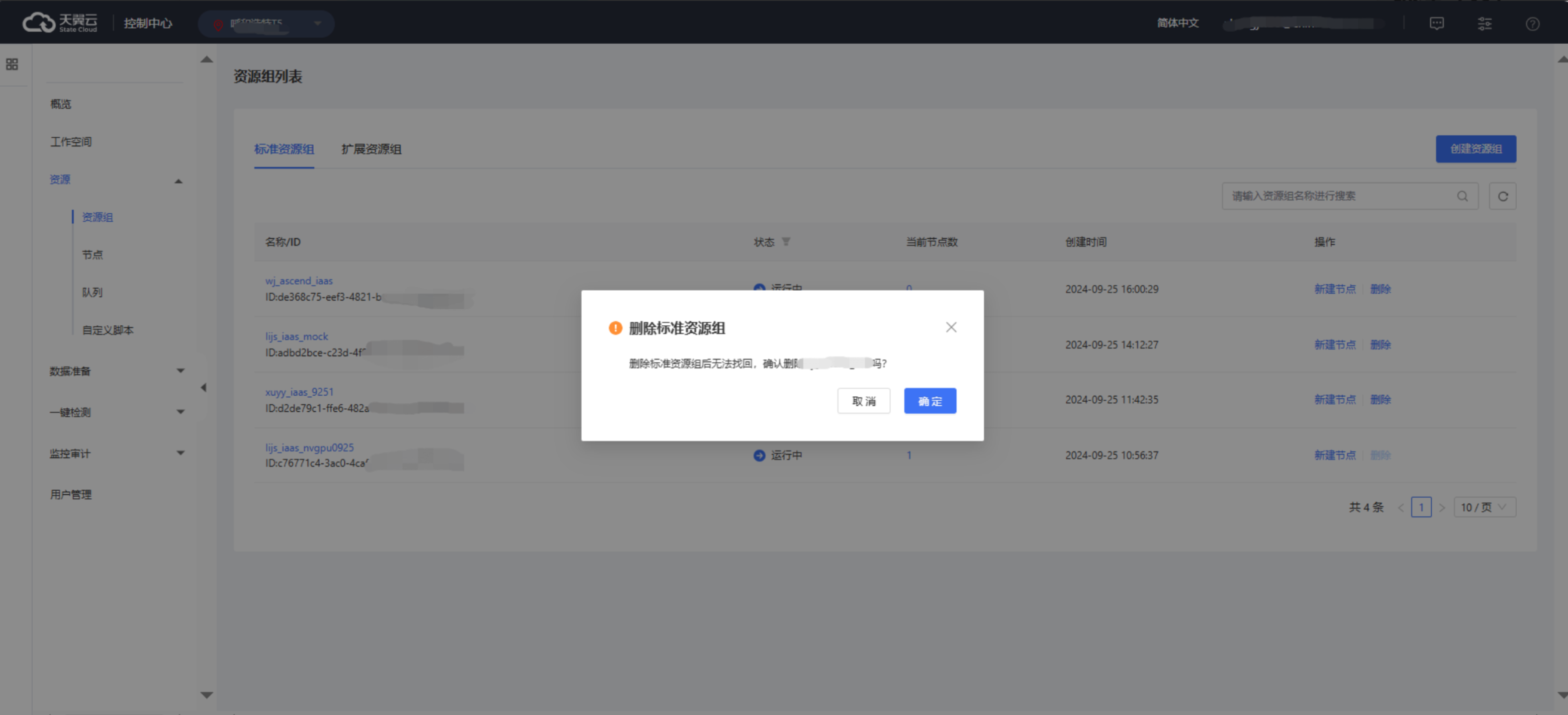Open the lijs_iaas_nvgpu0925 resource group
Viewport: 1568px width, 715px height.
click(x=309, y=447)
